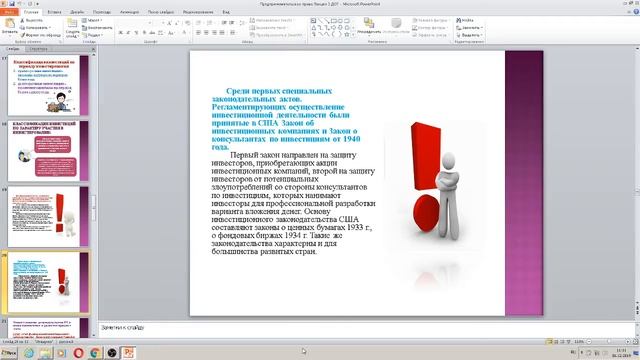
Task: Center the paragraph text
Action: 206,33
